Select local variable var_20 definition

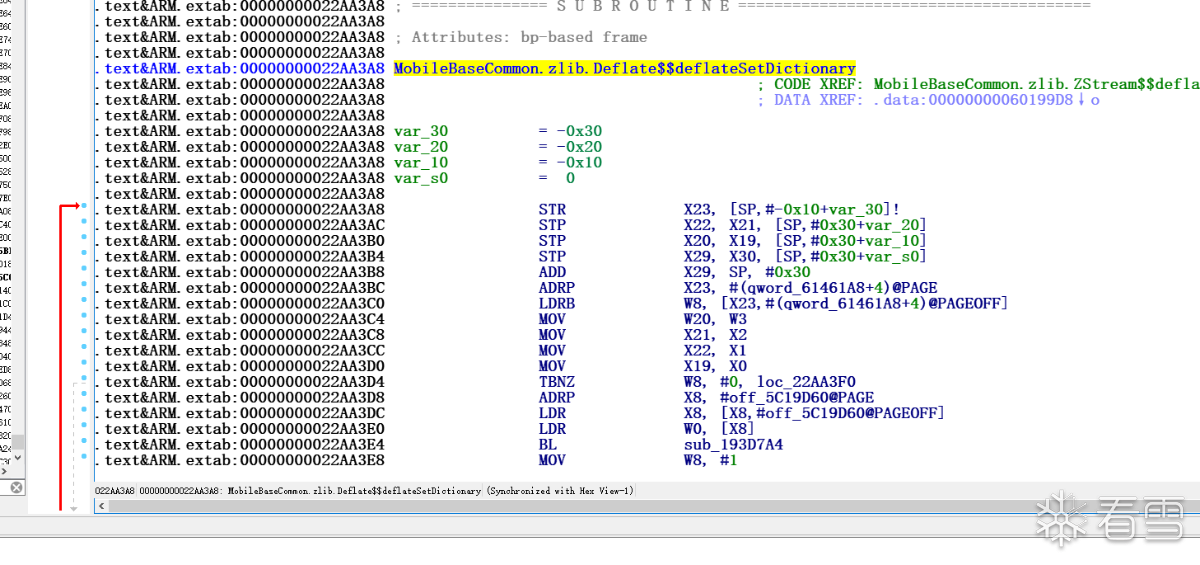pyautogui.click(x=421, y=146)
